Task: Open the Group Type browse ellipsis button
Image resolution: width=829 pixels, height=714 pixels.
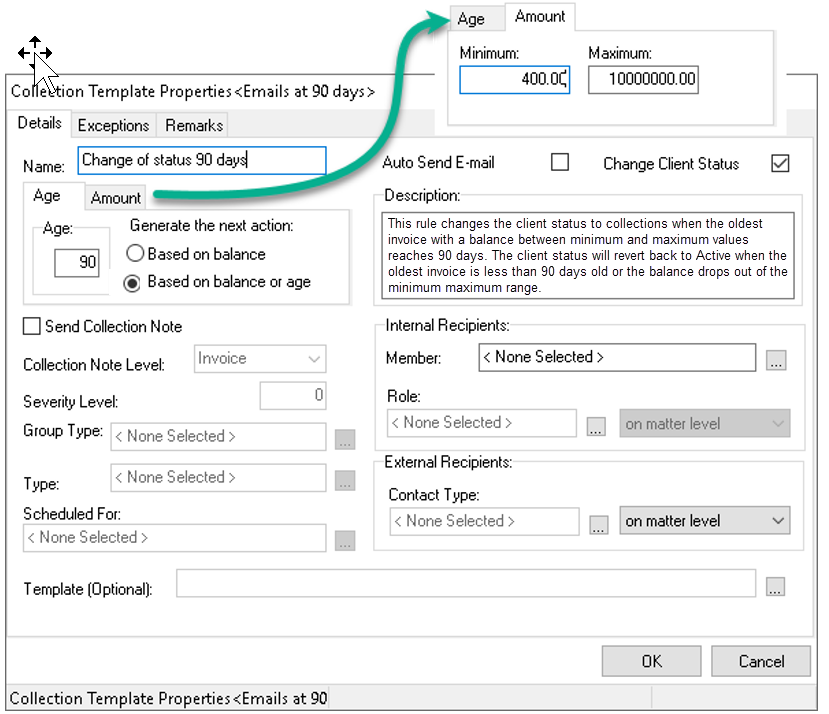Action: [x=345, y=439]
